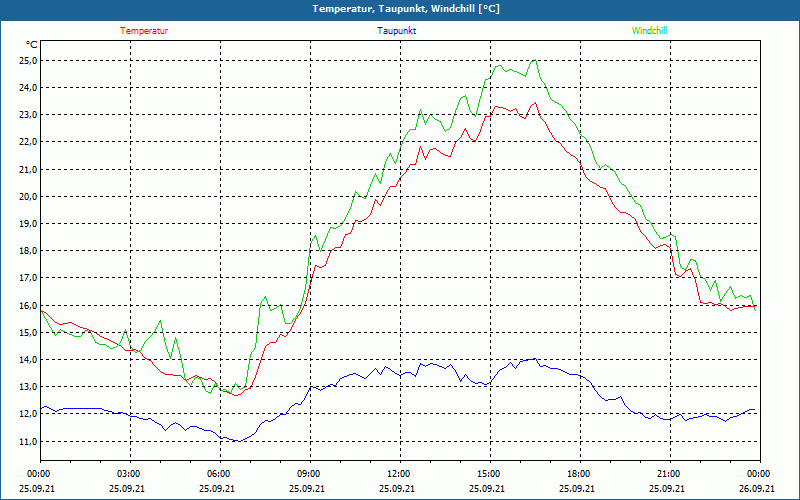Click the 20,0 y-axis value

coord(29,196)
